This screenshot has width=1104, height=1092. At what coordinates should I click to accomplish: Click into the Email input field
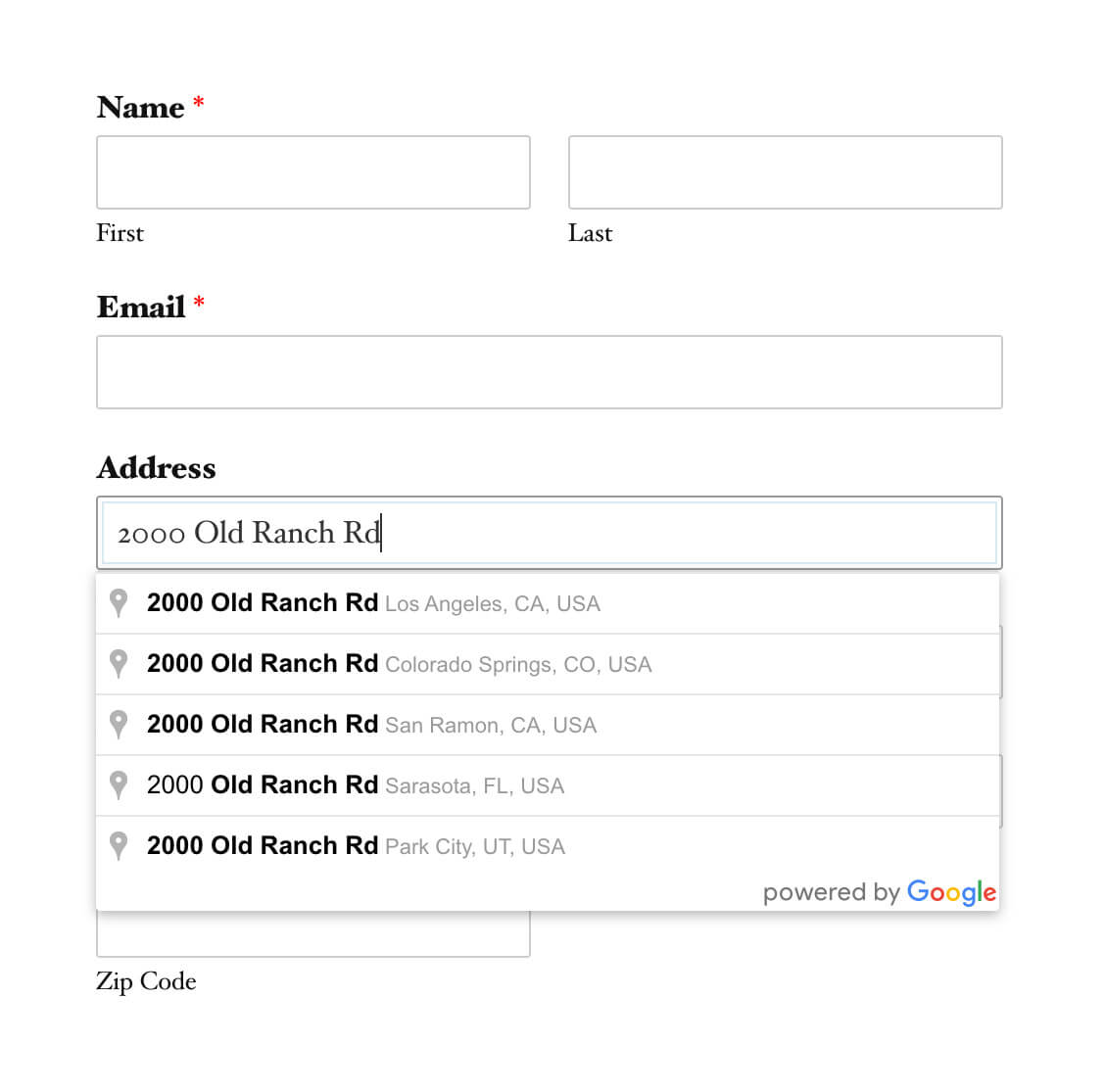point(549,372)
